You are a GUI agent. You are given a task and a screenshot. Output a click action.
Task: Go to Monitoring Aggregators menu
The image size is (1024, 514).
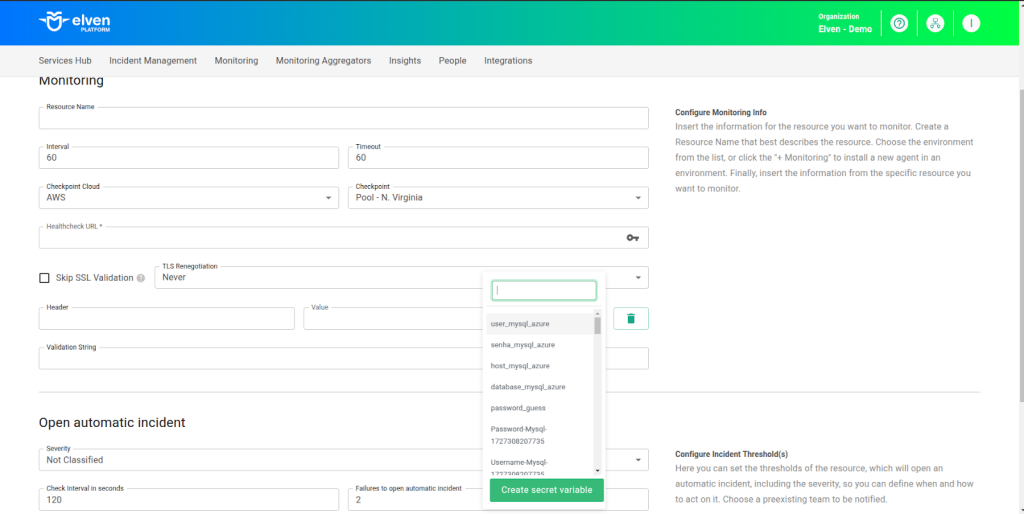[323, 61]
